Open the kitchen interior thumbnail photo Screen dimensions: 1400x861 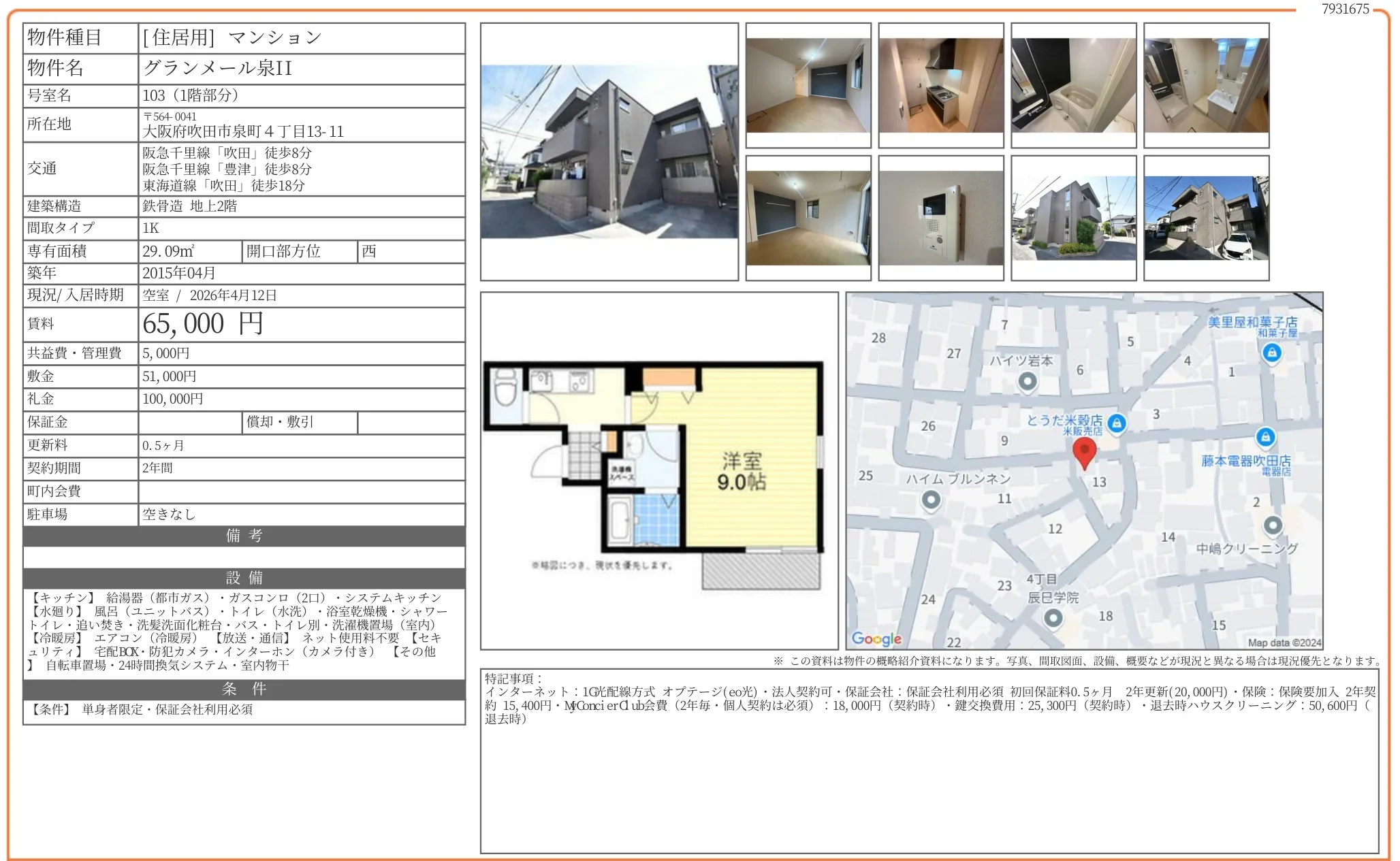[941, 85]
